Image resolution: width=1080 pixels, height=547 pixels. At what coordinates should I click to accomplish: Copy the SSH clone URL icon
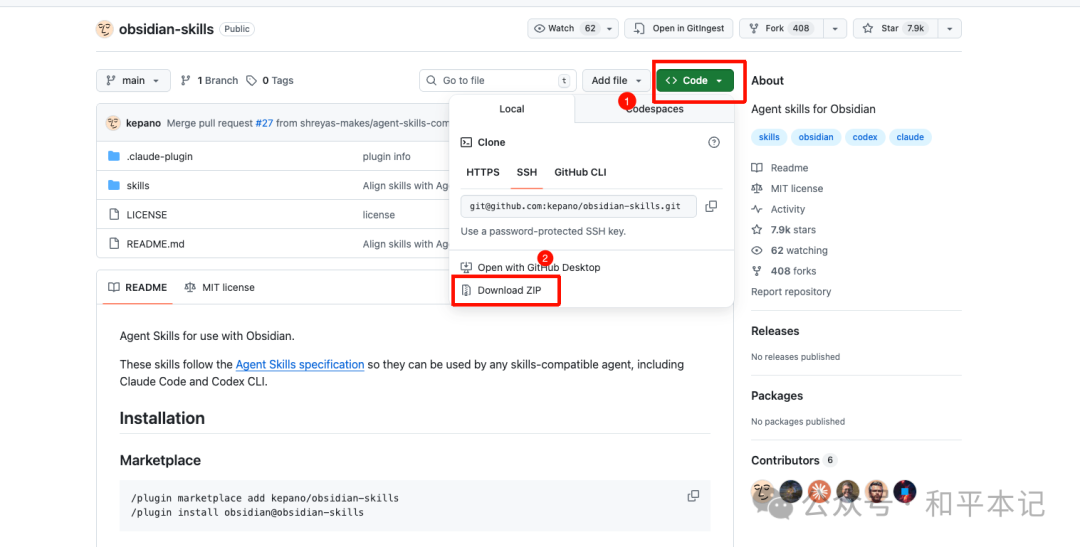[x=712, y=206]
